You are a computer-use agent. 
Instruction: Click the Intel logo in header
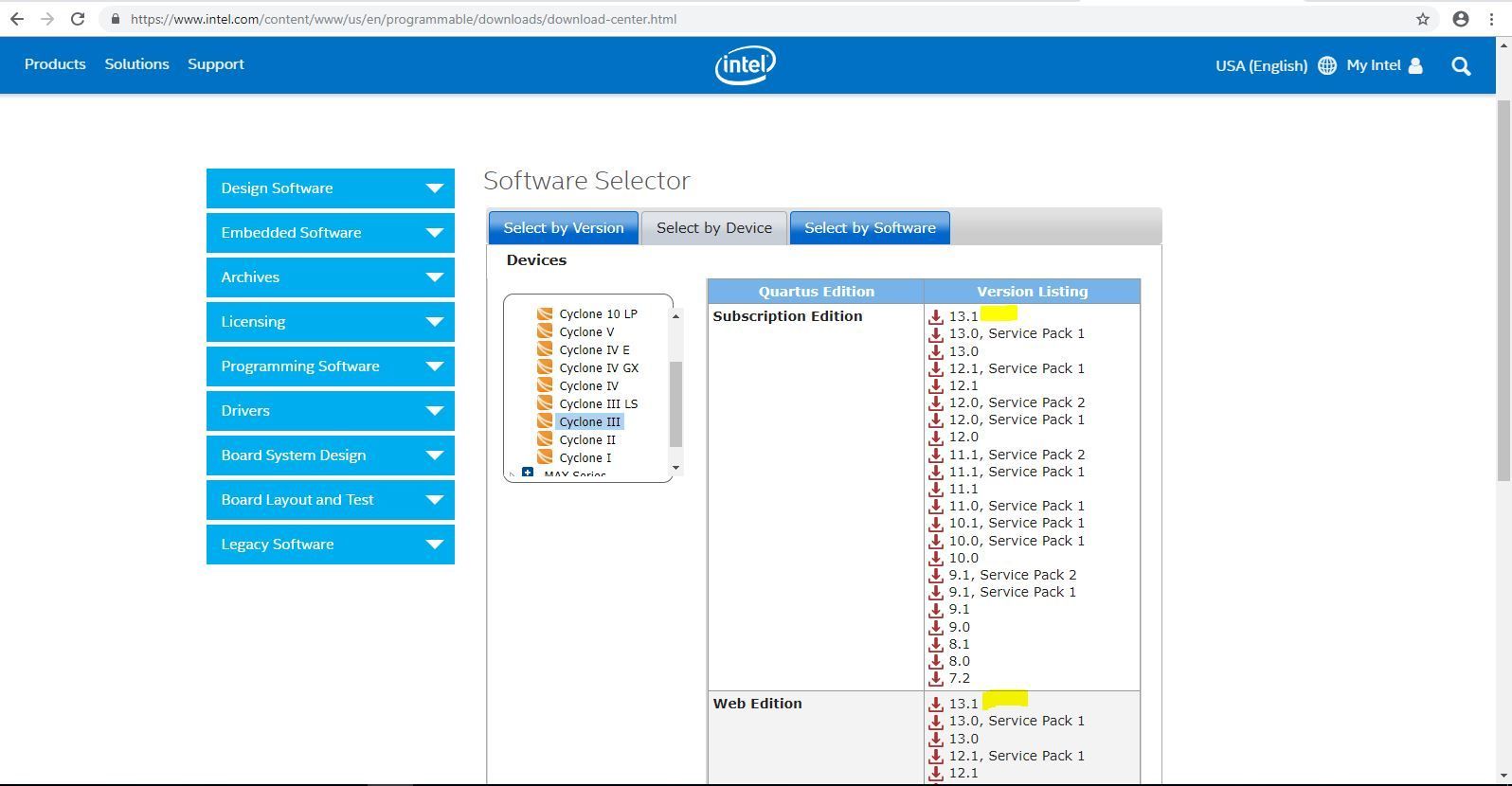tap(745, 65)
